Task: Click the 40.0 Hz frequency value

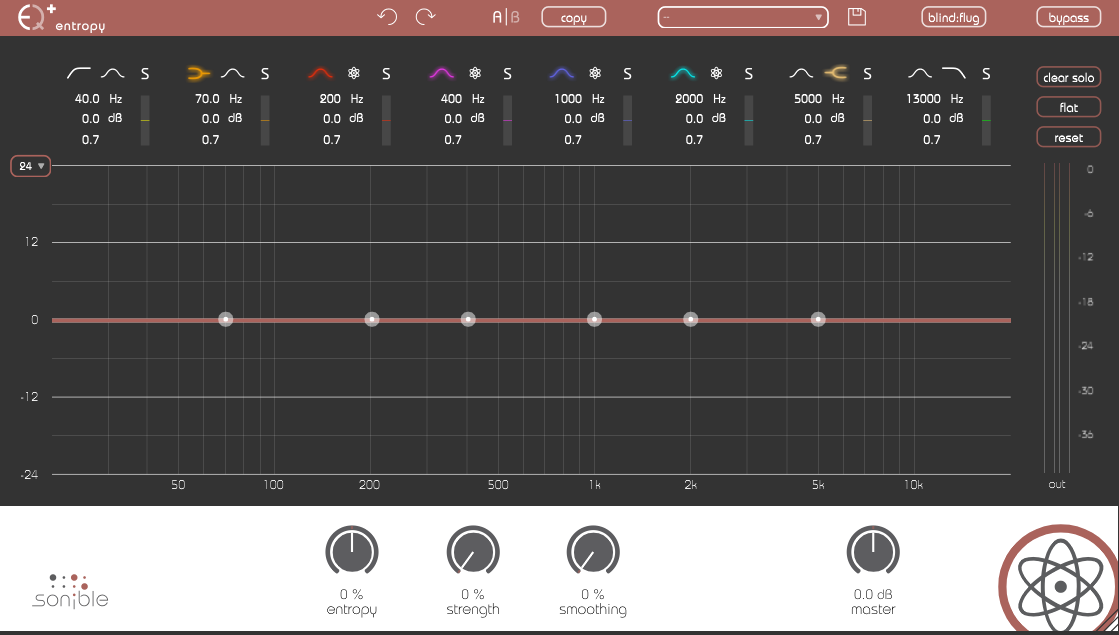Action: point(87,98)
